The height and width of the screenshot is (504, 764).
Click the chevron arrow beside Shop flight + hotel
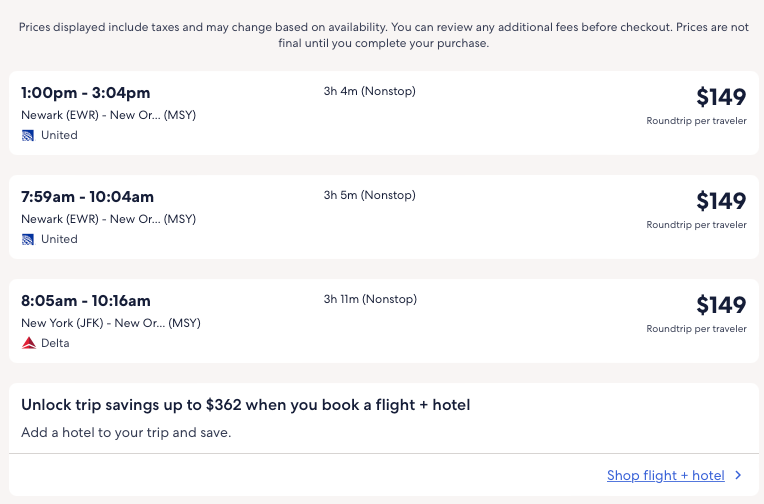point(738,476)
